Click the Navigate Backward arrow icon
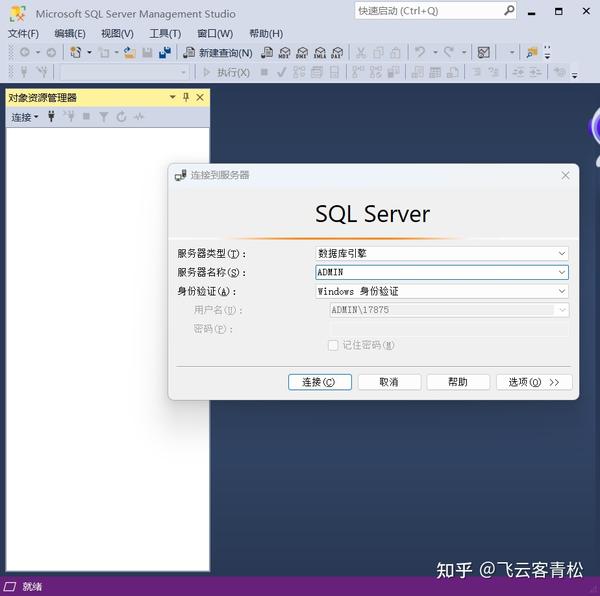This screenshot has width=600, height=596. (x=25, y=52)
